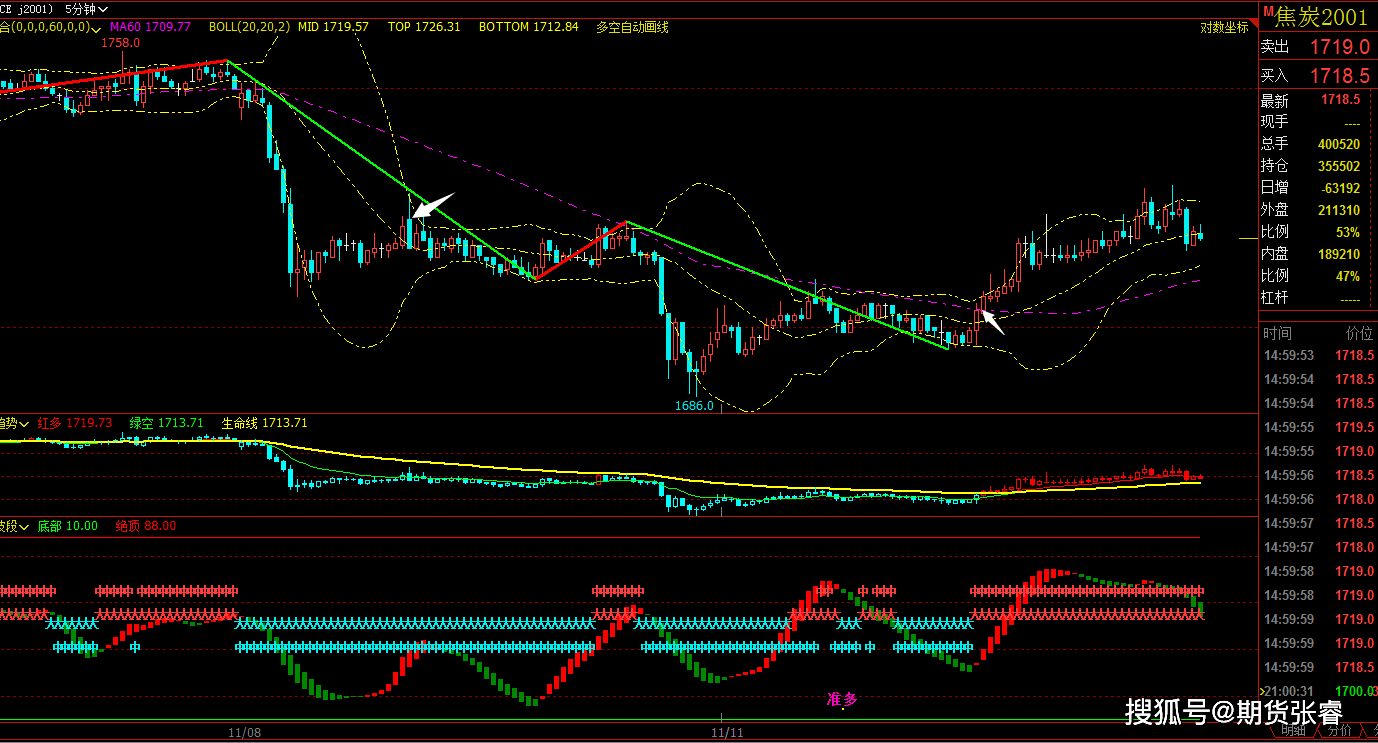
Task: Click the 11/11 date marker on axis
Action: pos(727,732)
